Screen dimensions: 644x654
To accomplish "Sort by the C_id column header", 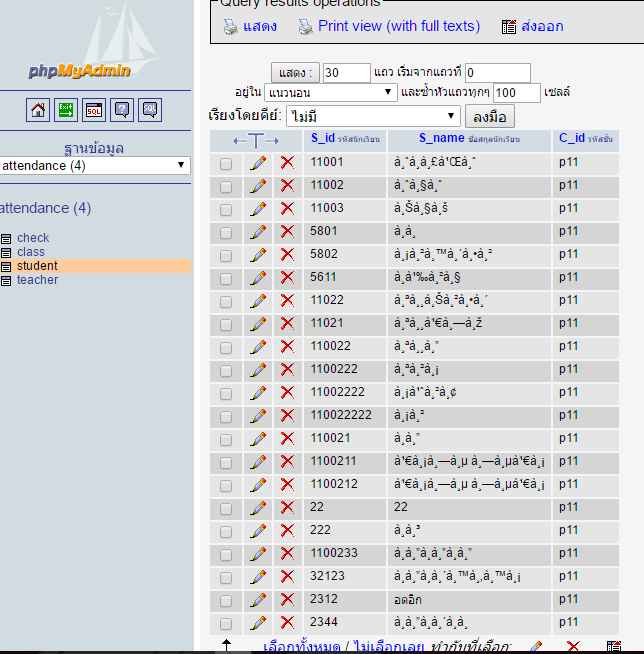I will [x=572, y=138].
